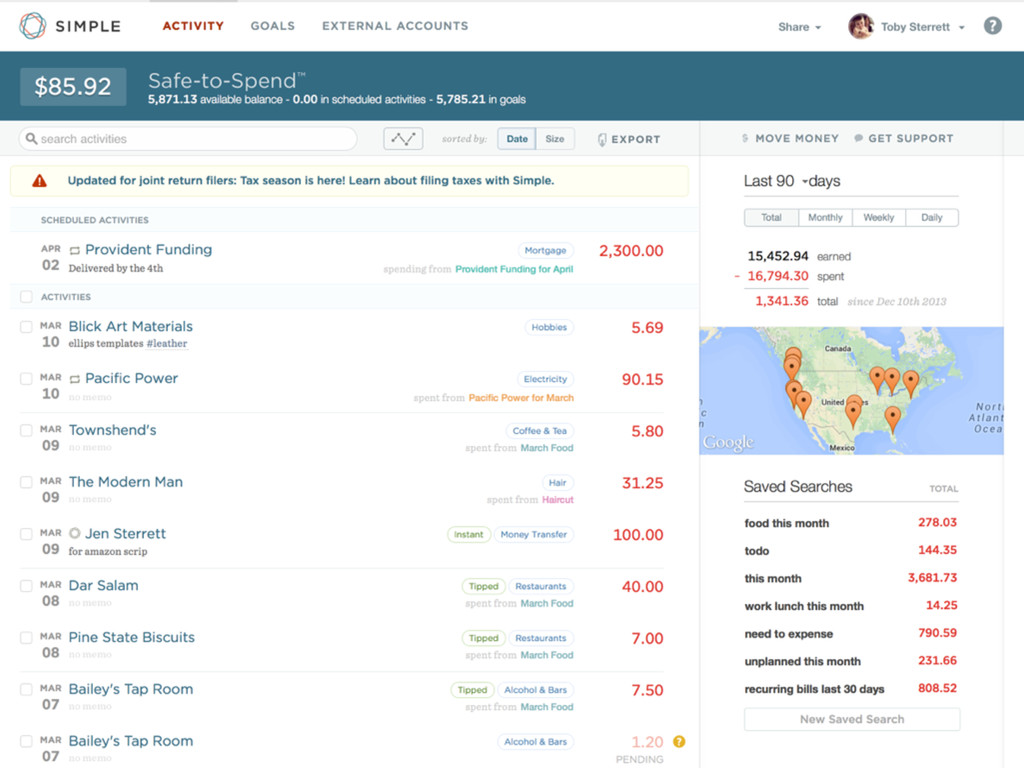Open the Goals tab
Screen dimensions: 1024x768
(x=272, y=26)
